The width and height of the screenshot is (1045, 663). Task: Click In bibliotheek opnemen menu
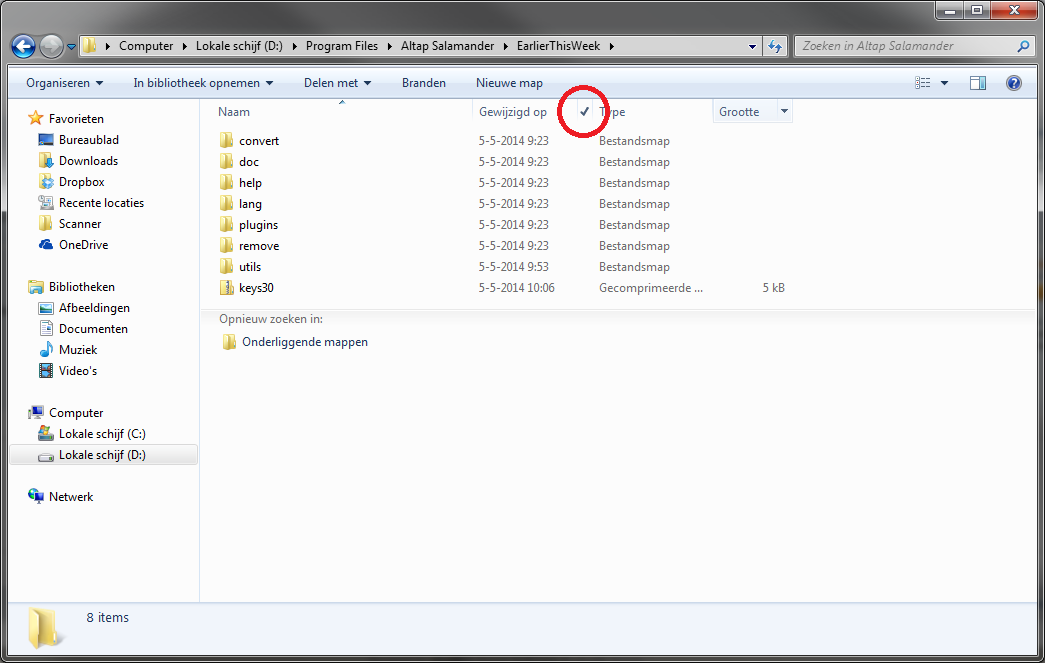pyautogui.click(x=203, y=83)
